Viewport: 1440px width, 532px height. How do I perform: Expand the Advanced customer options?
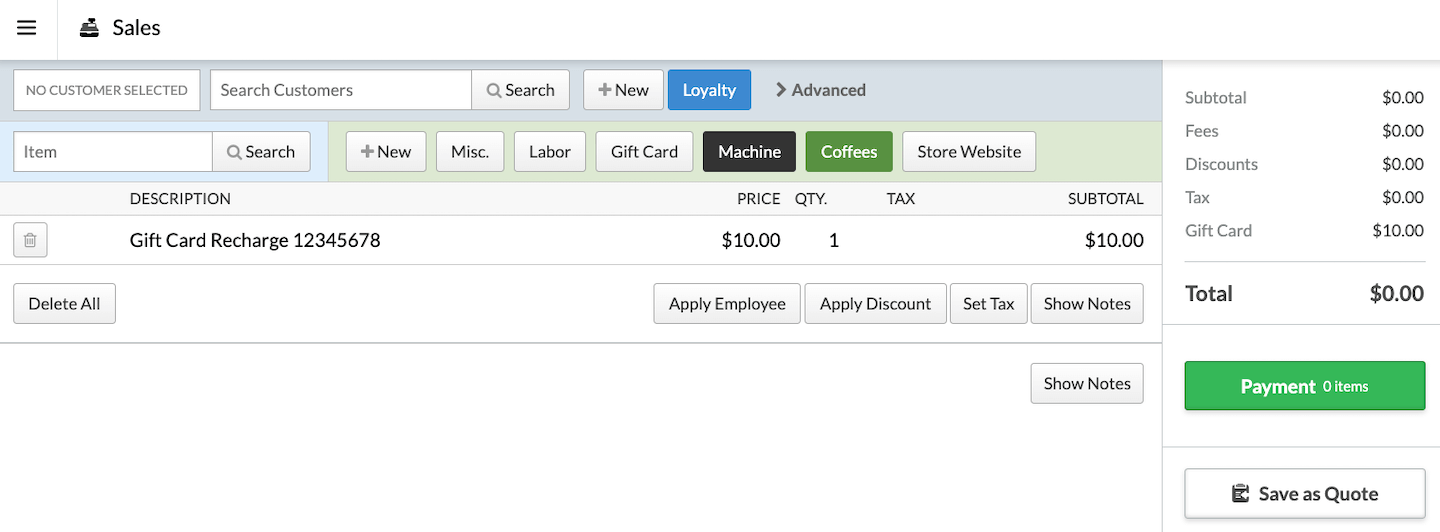click(820, 90)
